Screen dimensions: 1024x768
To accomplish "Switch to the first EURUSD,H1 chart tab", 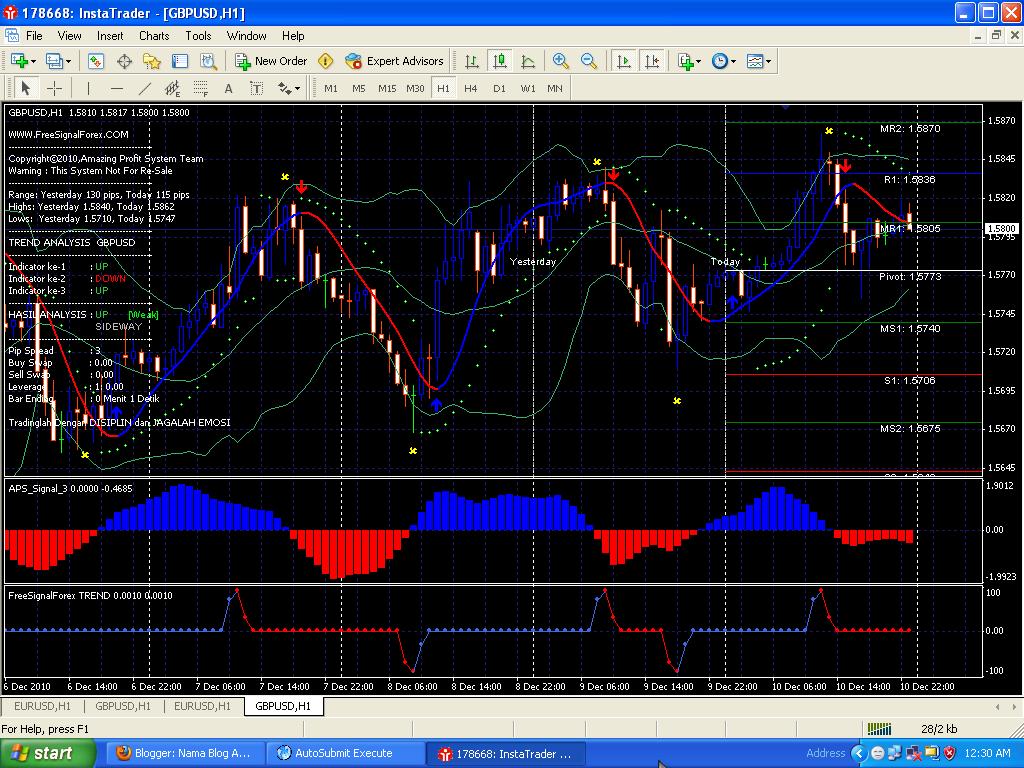I will click(42, 706).
